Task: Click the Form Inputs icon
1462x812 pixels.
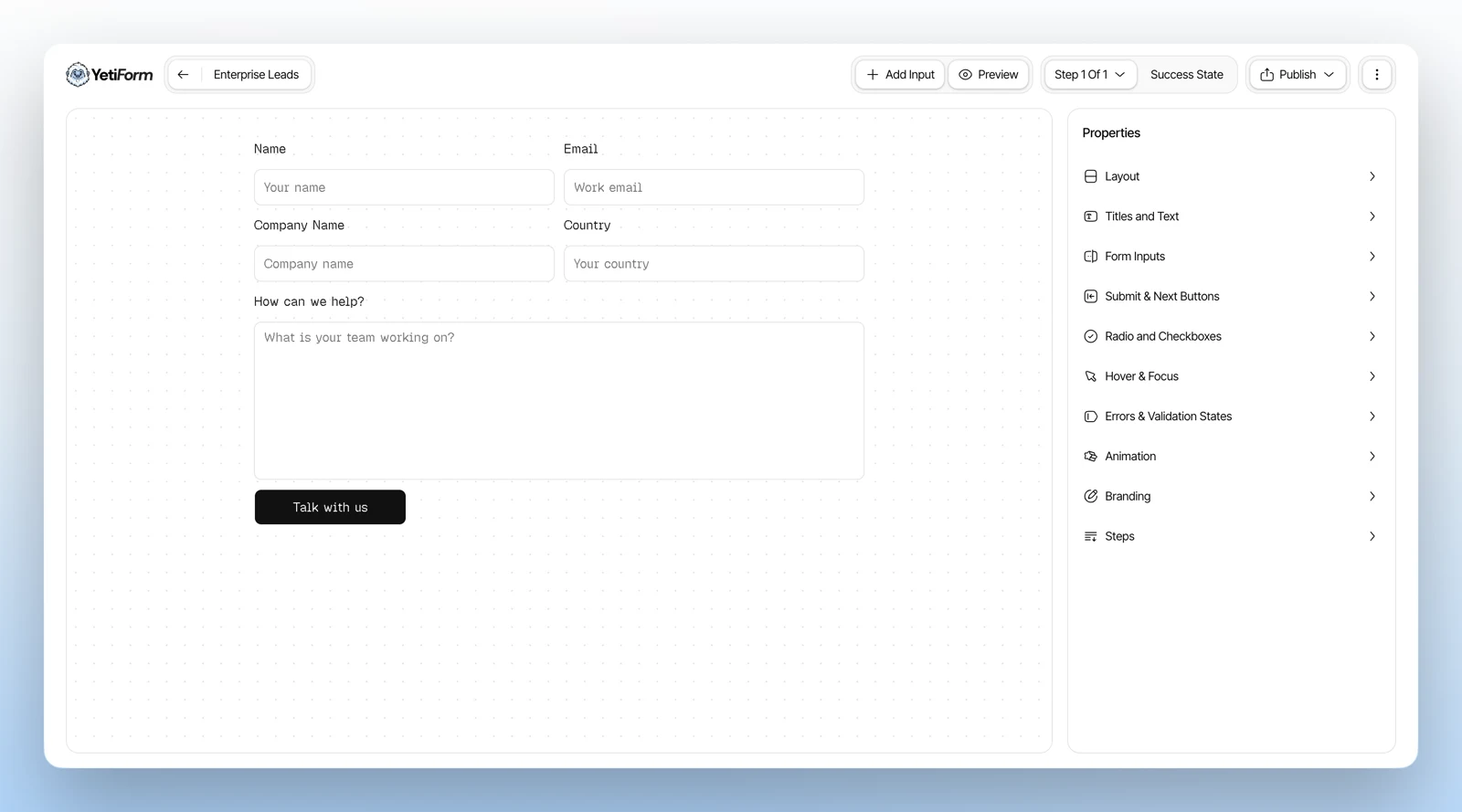Action: (x=1090, y=257)
